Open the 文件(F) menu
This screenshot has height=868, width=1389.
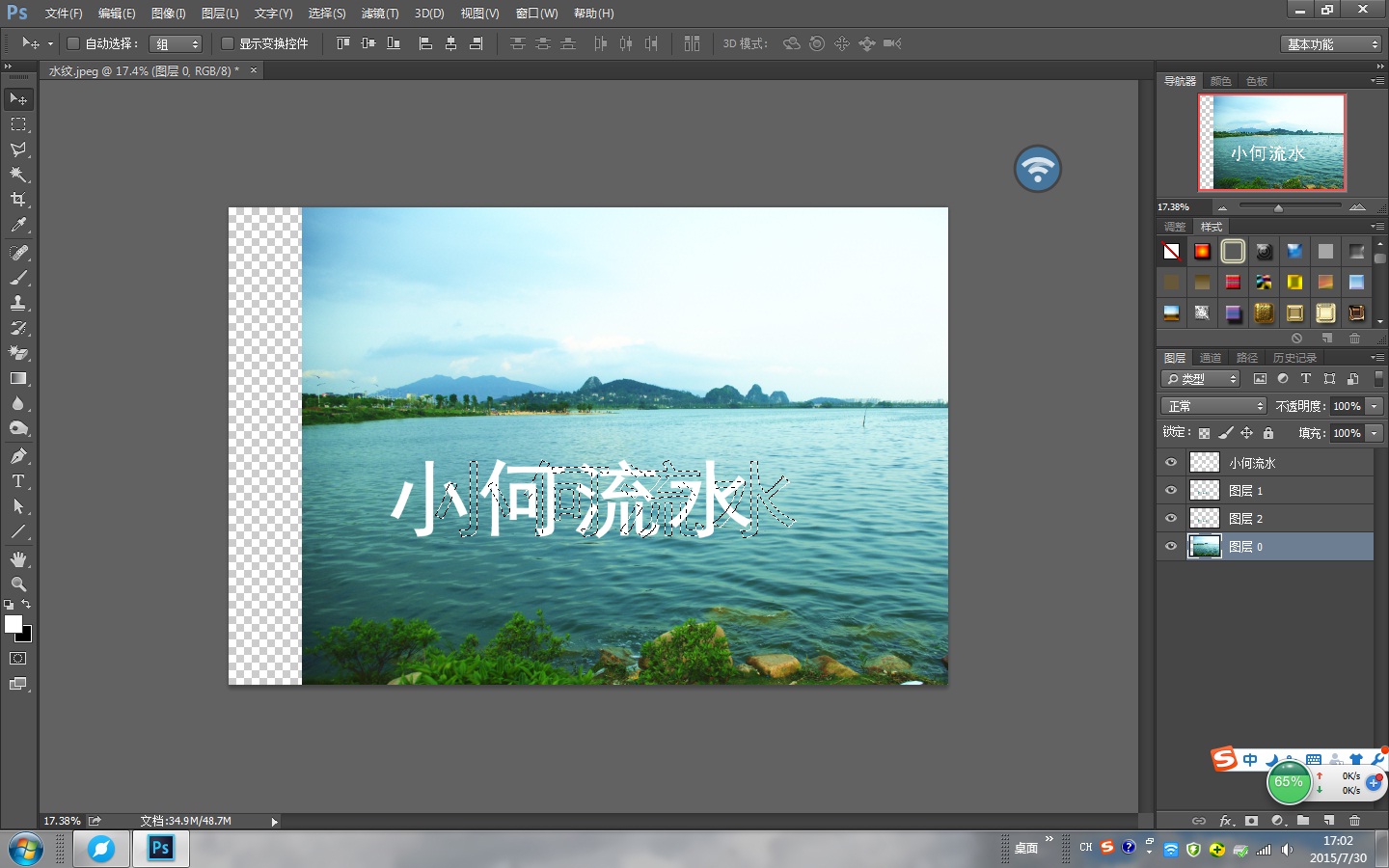[64, 14]
